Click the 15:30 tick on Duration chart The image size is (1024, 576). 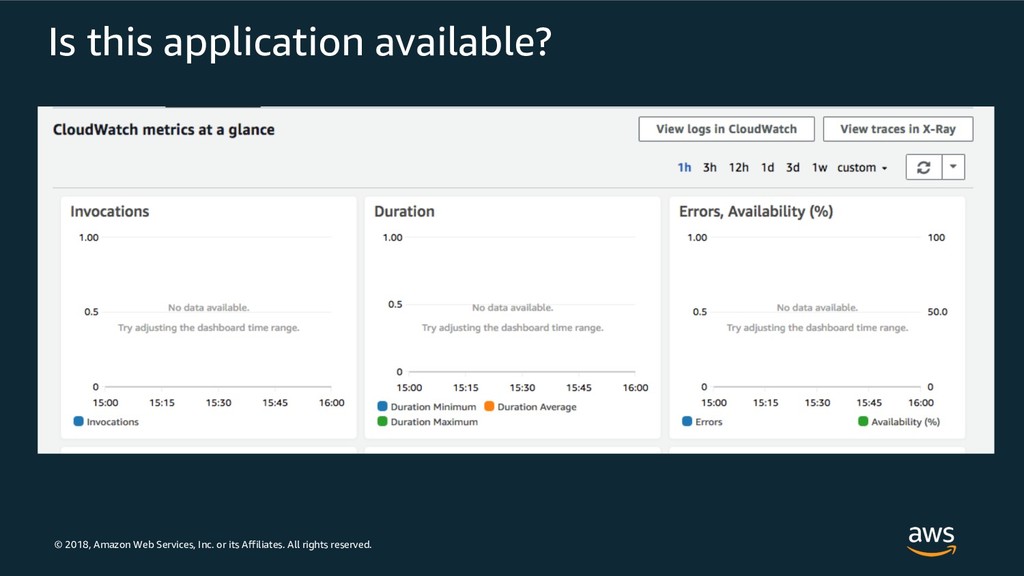[x=522, y=388]
